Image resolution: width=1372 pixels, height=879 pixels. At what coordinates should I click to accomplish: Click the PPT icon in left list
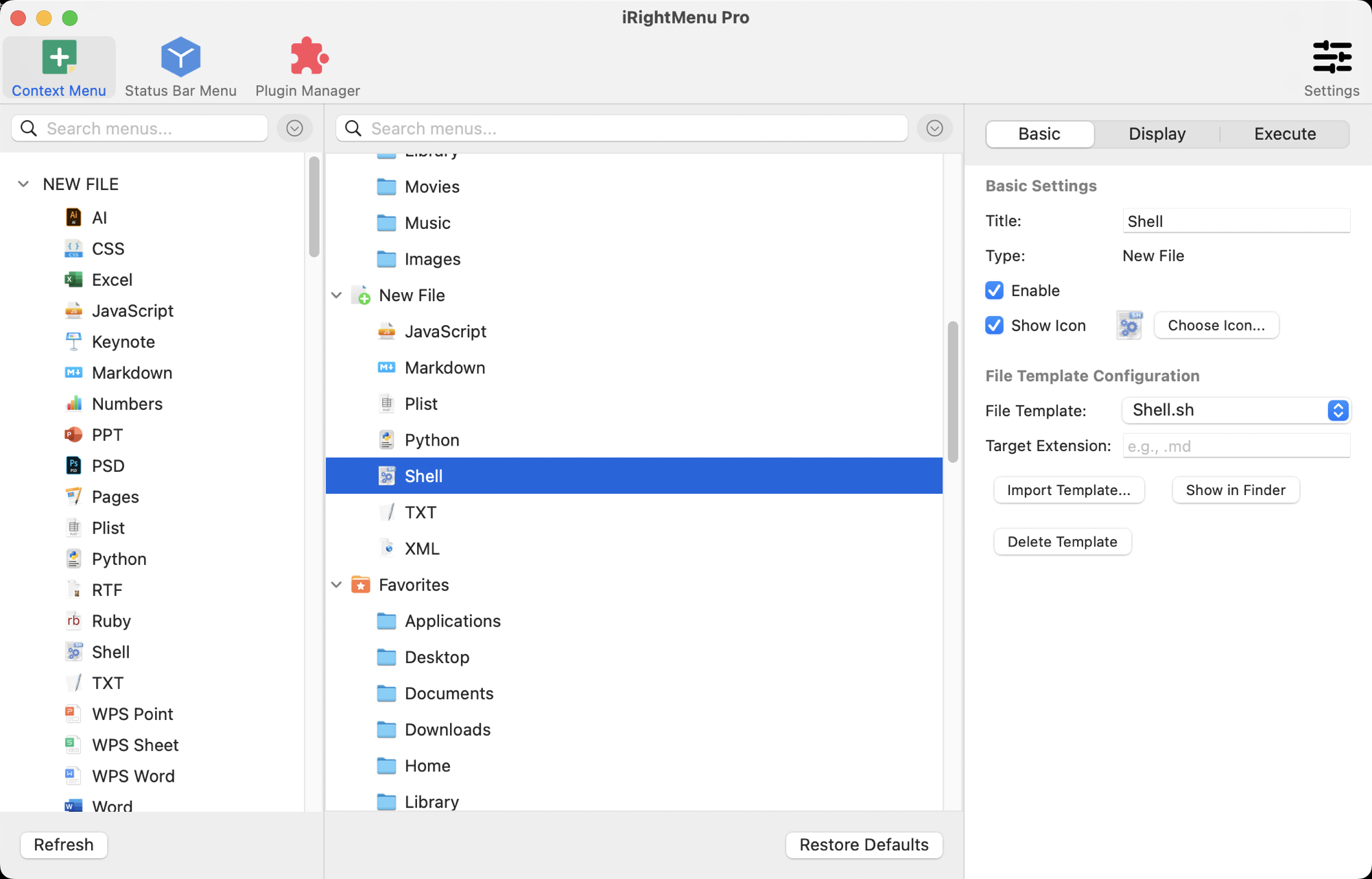(73, 435)
